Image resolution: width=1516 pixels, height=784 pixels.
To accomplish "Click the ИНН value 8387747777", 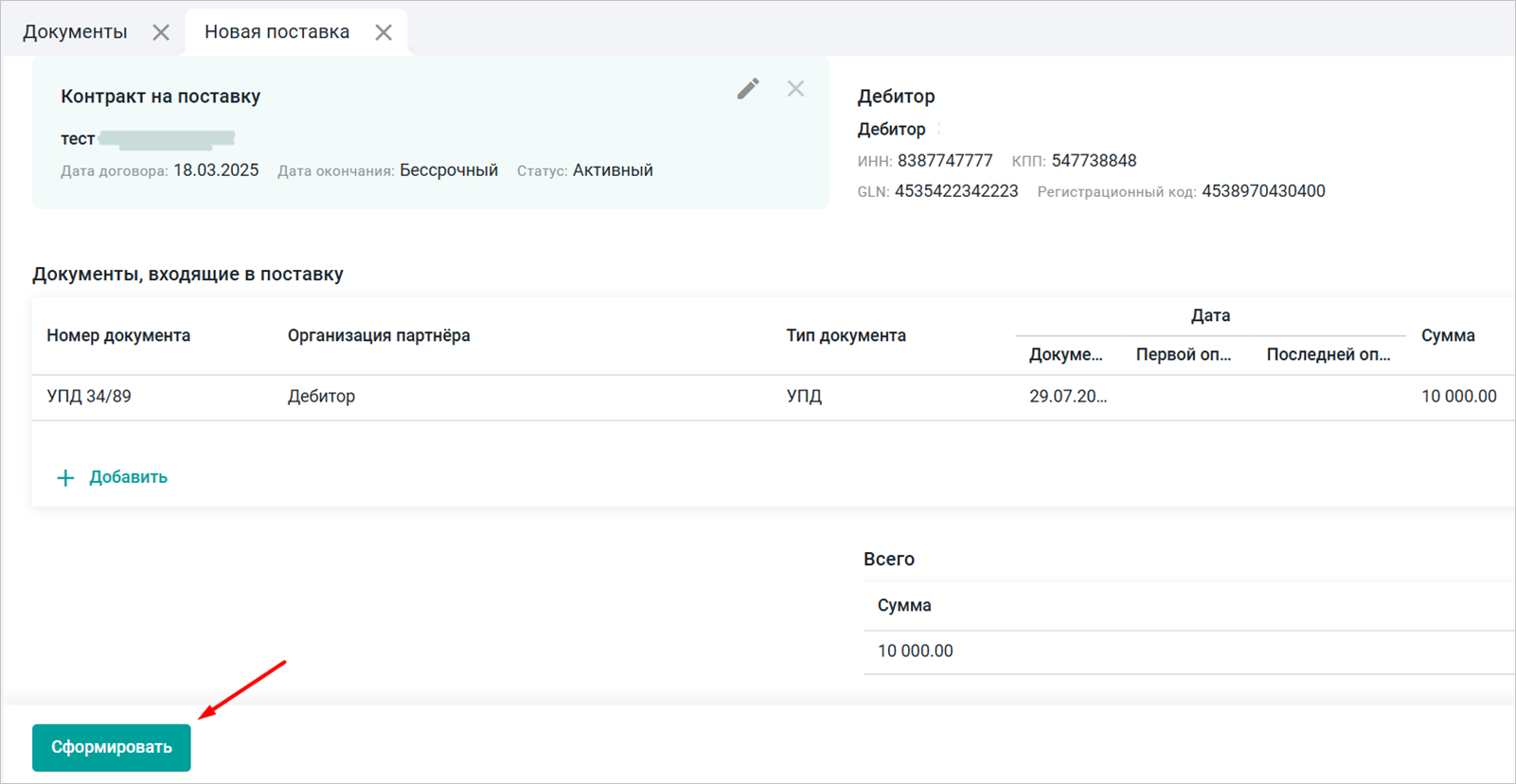I will 945,161.
